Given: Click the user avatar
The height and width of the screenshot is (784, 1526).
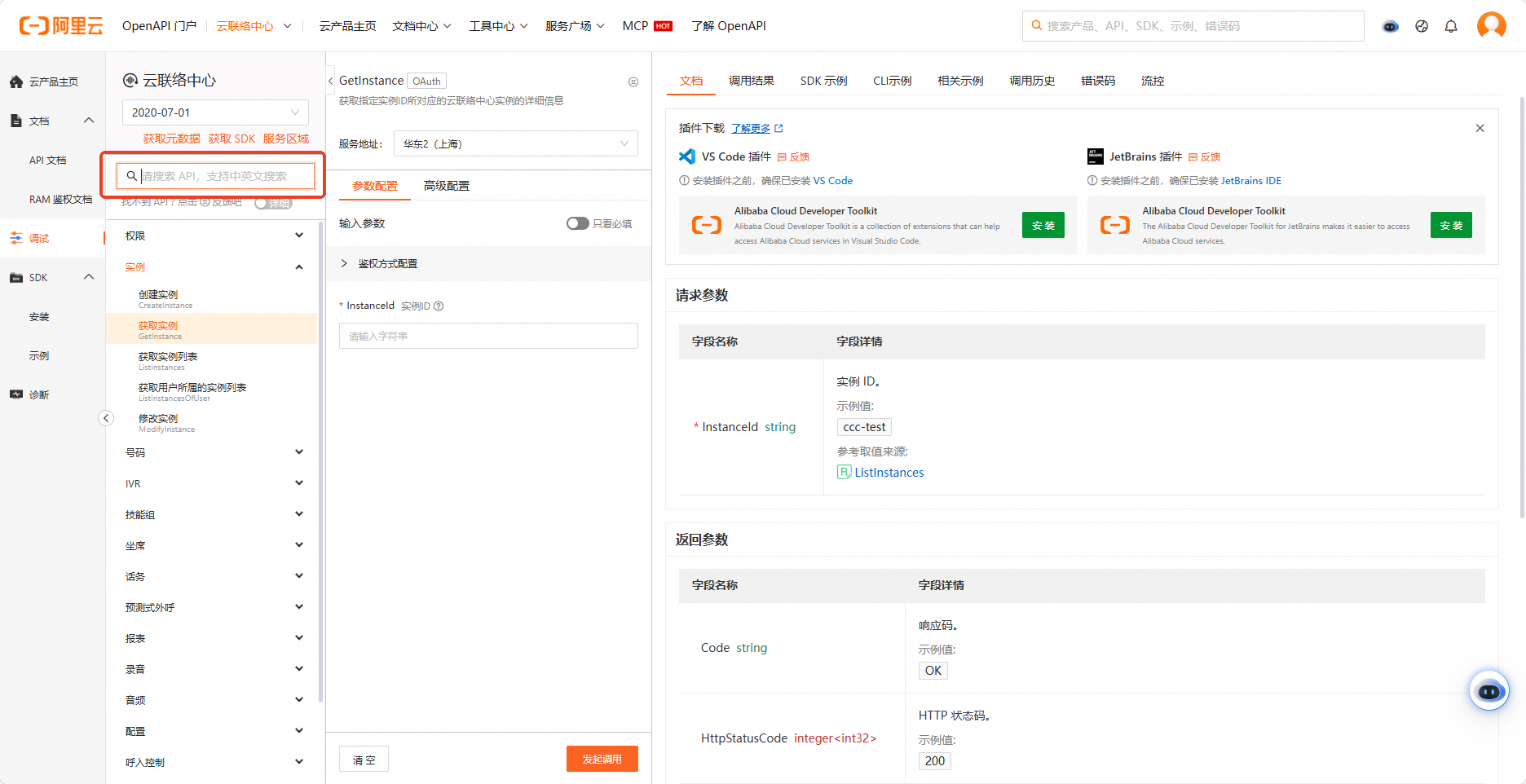Looking at the screenshot, I should pyautogui.click(x=1492, y=26).
